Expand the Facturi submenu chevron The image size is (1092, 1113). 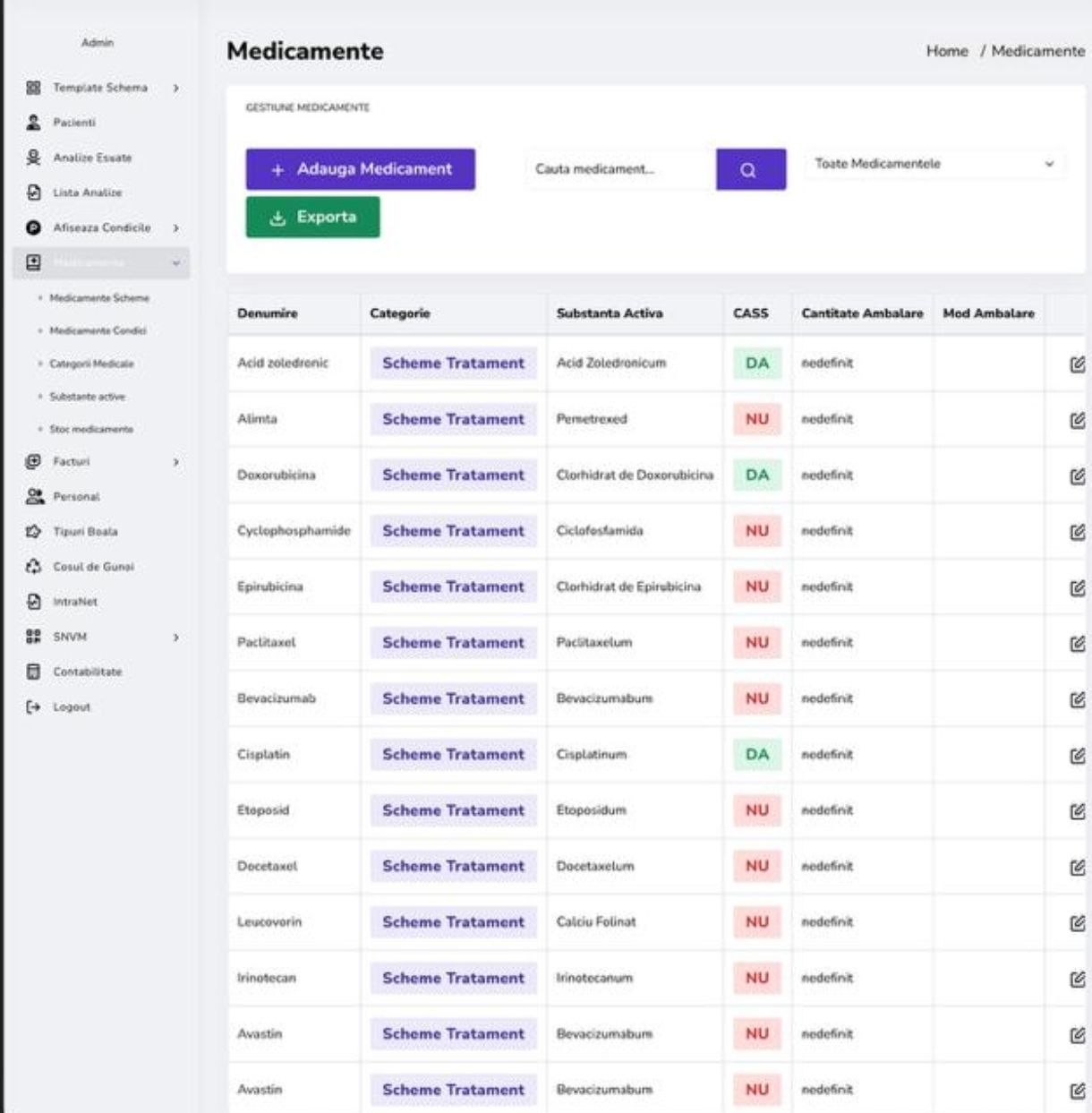[176, 462]
